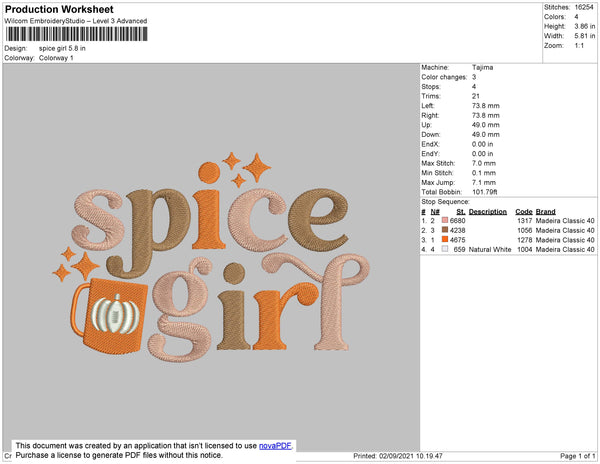Click the 'Brand' column header
Viewport: 600px width, 464px height.
[x=546, y=211]
